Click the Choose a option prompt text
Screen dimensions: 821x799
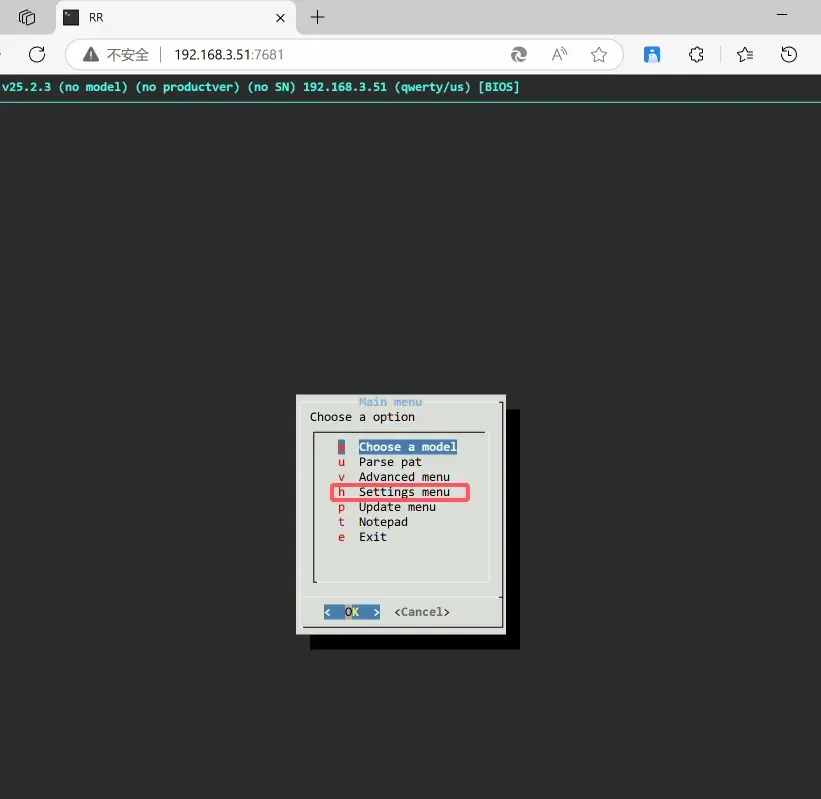point(362,417)
